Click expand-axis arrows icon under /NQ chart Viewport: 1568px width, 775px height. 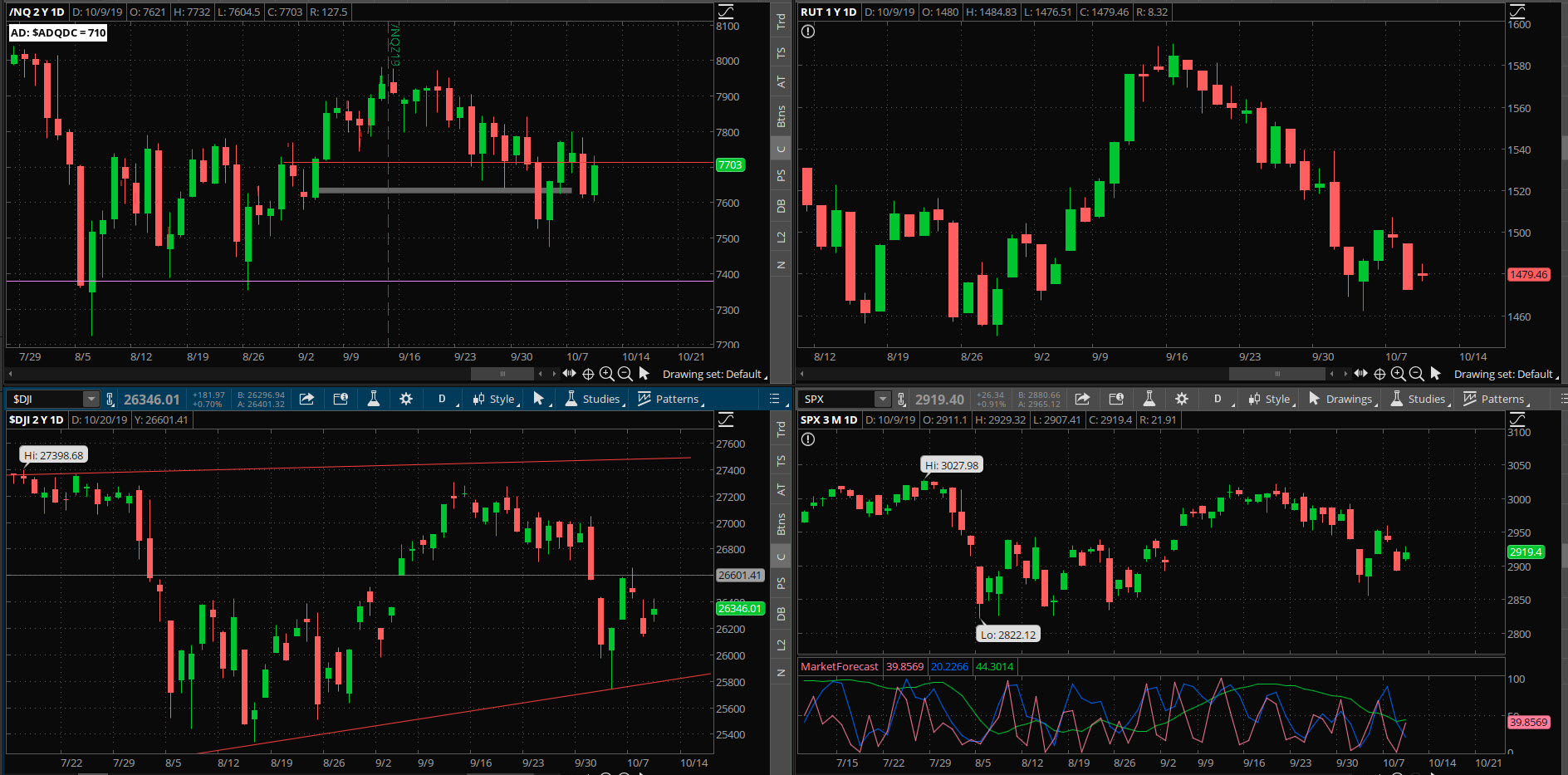click(569, 374)
